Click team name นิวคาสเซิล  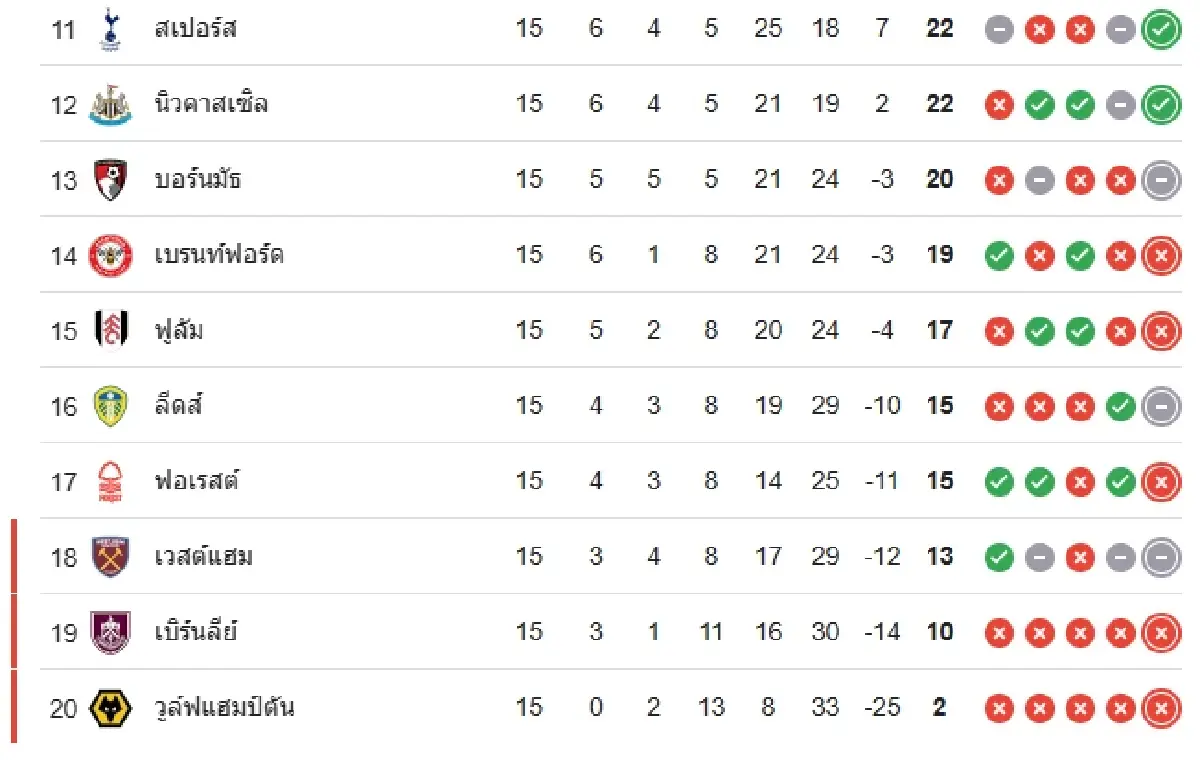coord(212,104)
